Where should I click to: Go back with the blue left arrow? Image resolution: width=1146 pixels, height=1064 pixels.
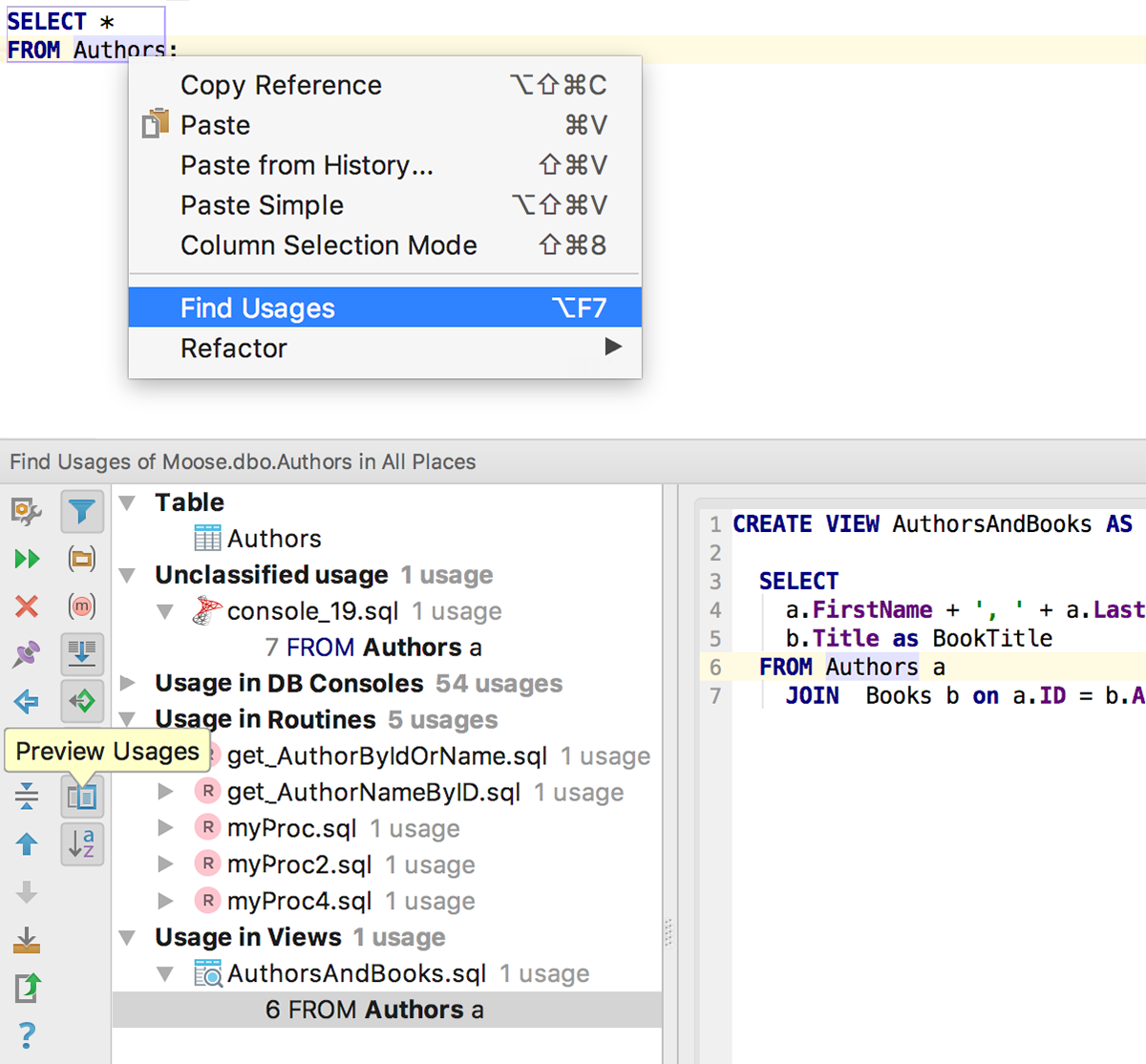(27, 702)
